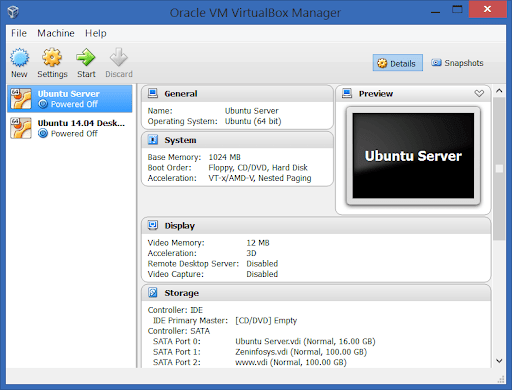Toggle the Details view button
This screenshot has height=390, width=512.
click(x=398, y=63)
